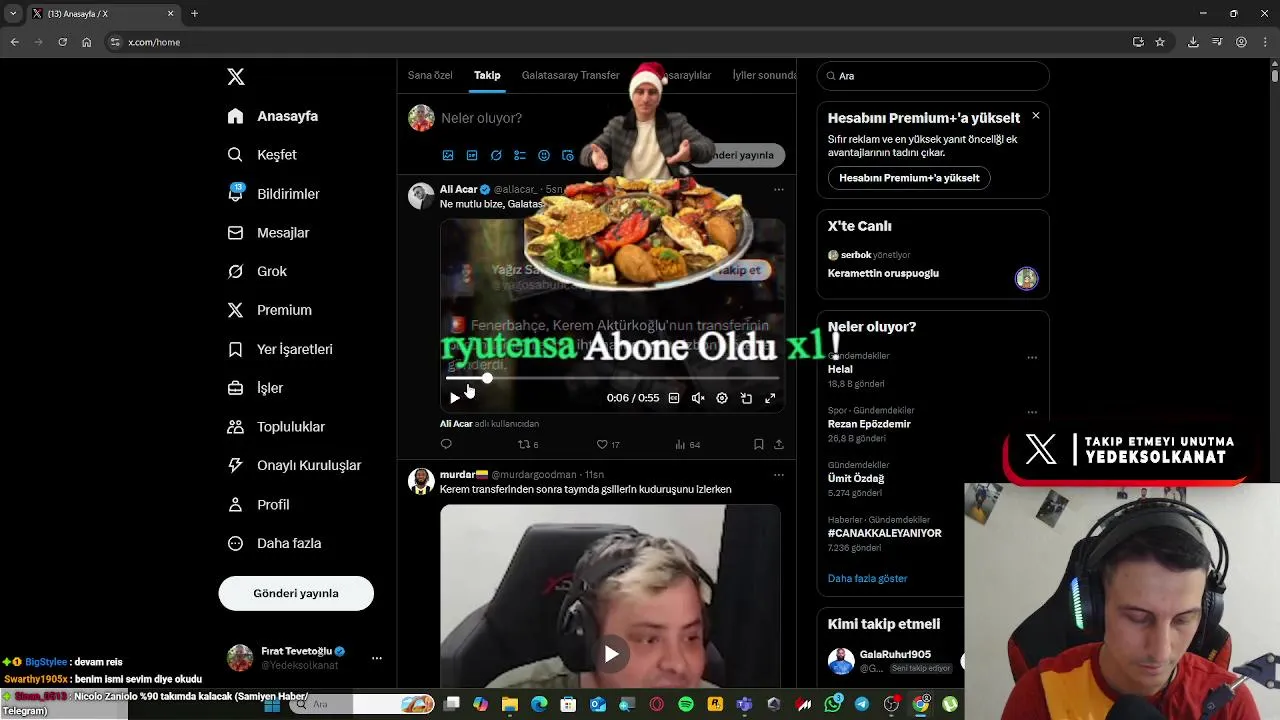Repost Ali Acar's post
Screen dimensions: 1280x720
tap(528, 444)
